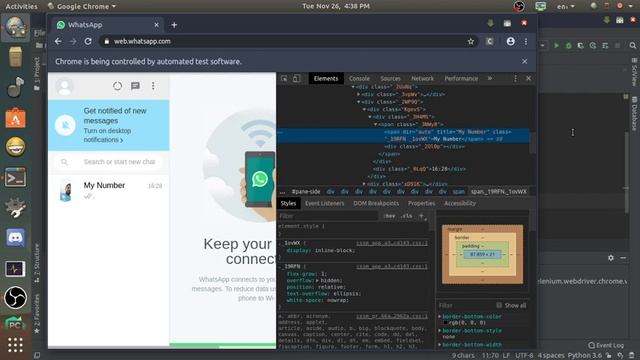Reload the web.whatsapp.com page
The height and width of the screenshot is (360, 640).
pyautogui.click(x=88, y=41)
